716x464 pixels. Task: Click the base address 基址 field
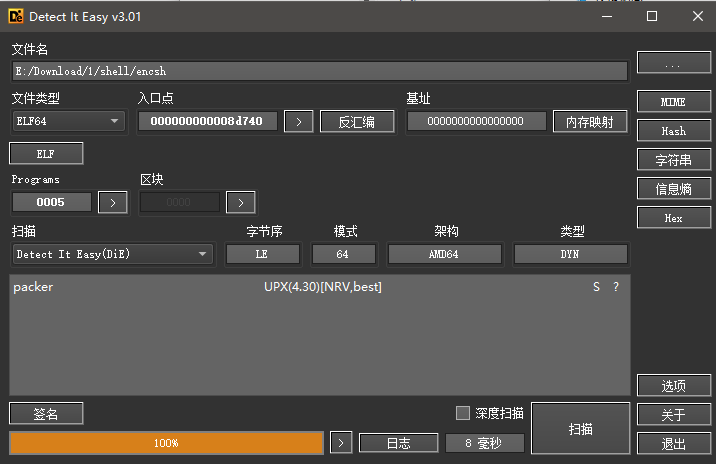click(x=477, y=121)
